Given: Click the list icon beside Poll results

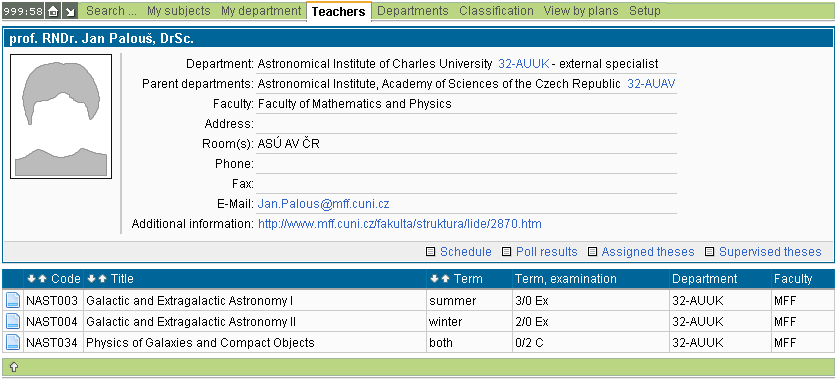Looking at the screenshot, I should (507, 252).
